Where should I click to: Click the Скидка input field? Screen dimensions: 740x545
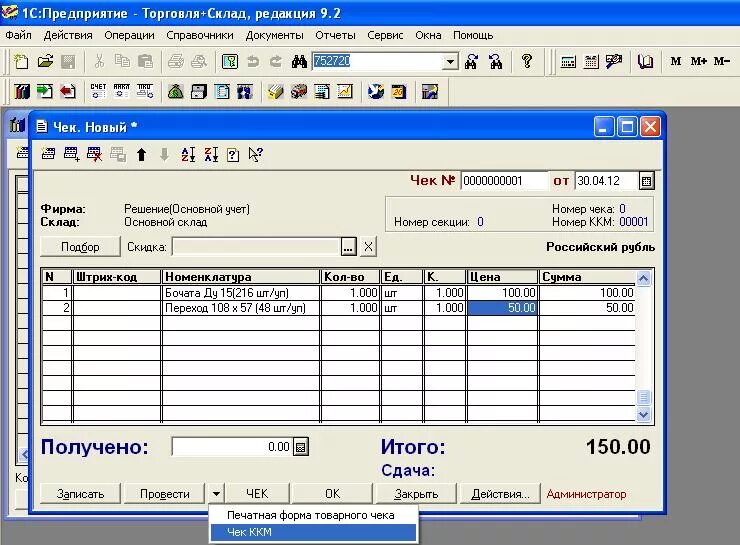tap(256, 247)
